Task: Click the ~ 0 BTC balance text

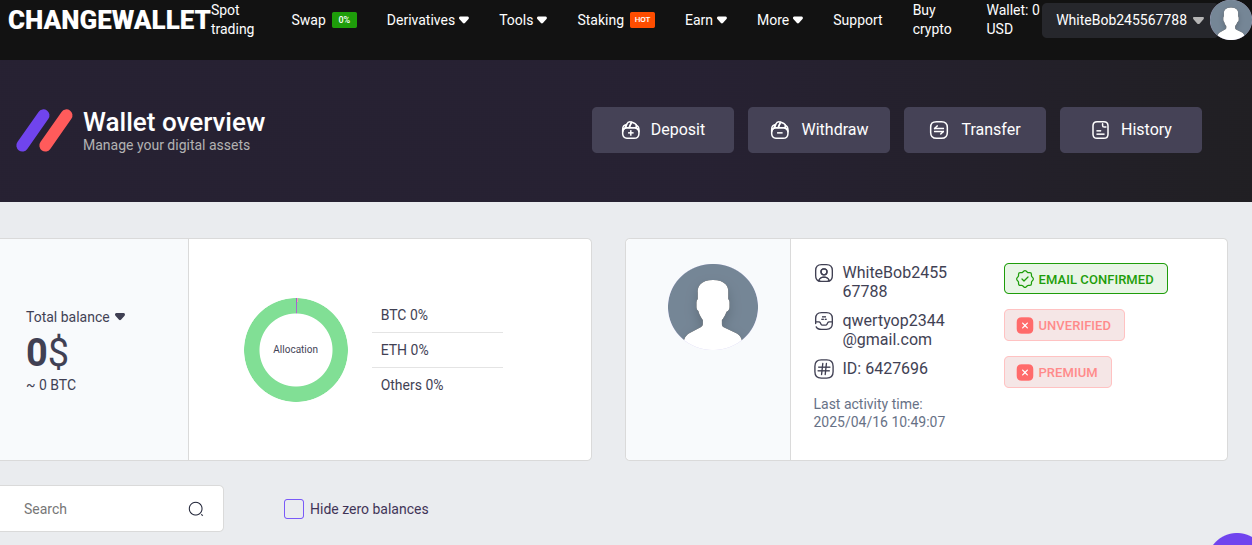Action: [51, 385]
